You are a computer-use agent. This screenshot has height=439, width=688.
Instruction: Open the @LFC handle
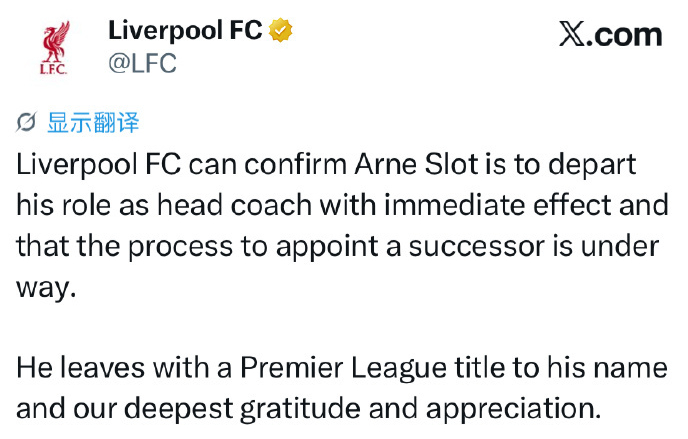pyautogui.click(x=142, y=63)
